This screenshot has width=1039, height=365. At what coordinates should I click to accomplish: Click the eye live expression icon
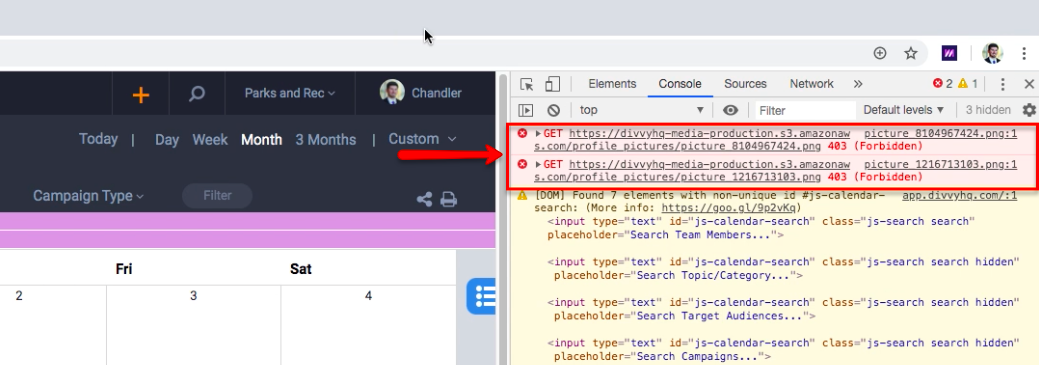731,110
